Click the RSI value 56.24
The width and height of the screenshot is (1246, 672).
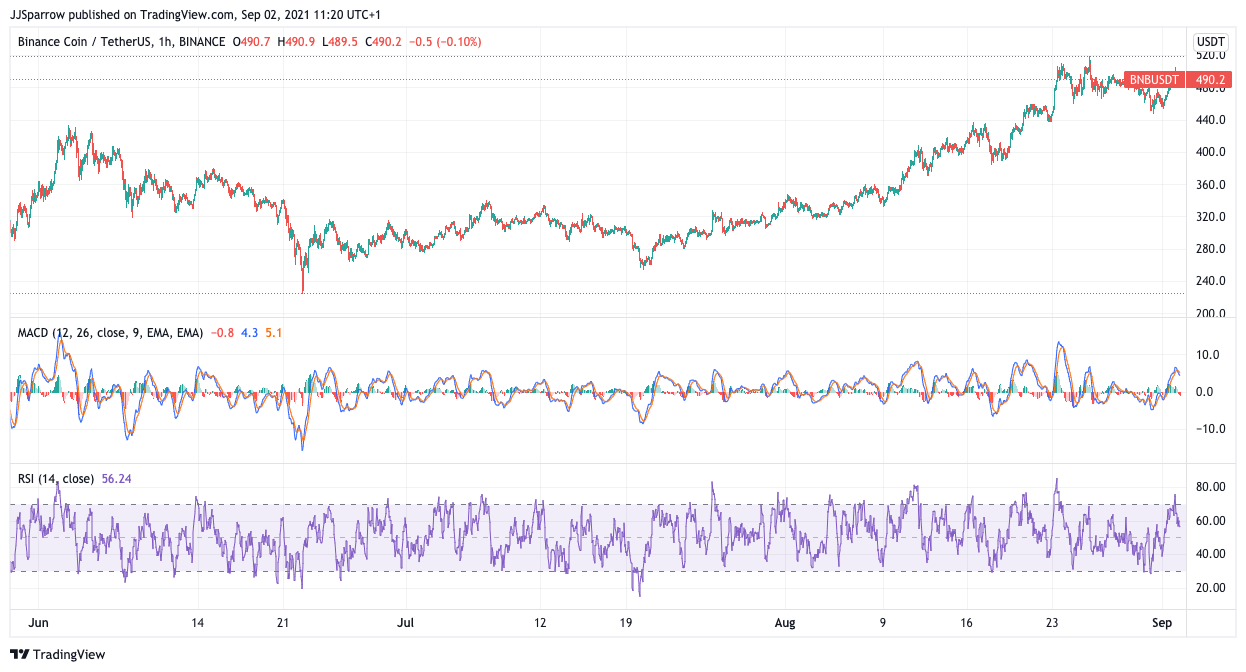(118, 479)
